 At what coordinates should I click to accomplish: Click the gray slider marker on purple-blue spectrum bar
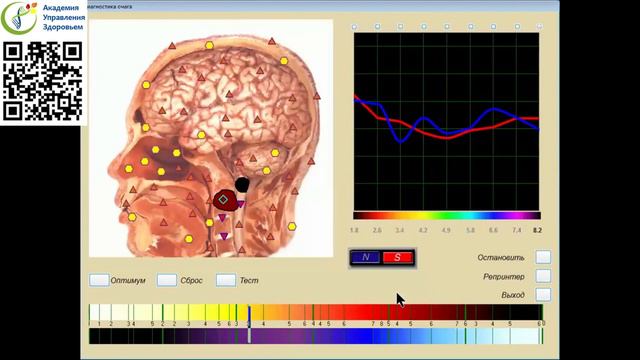(249, 336)
